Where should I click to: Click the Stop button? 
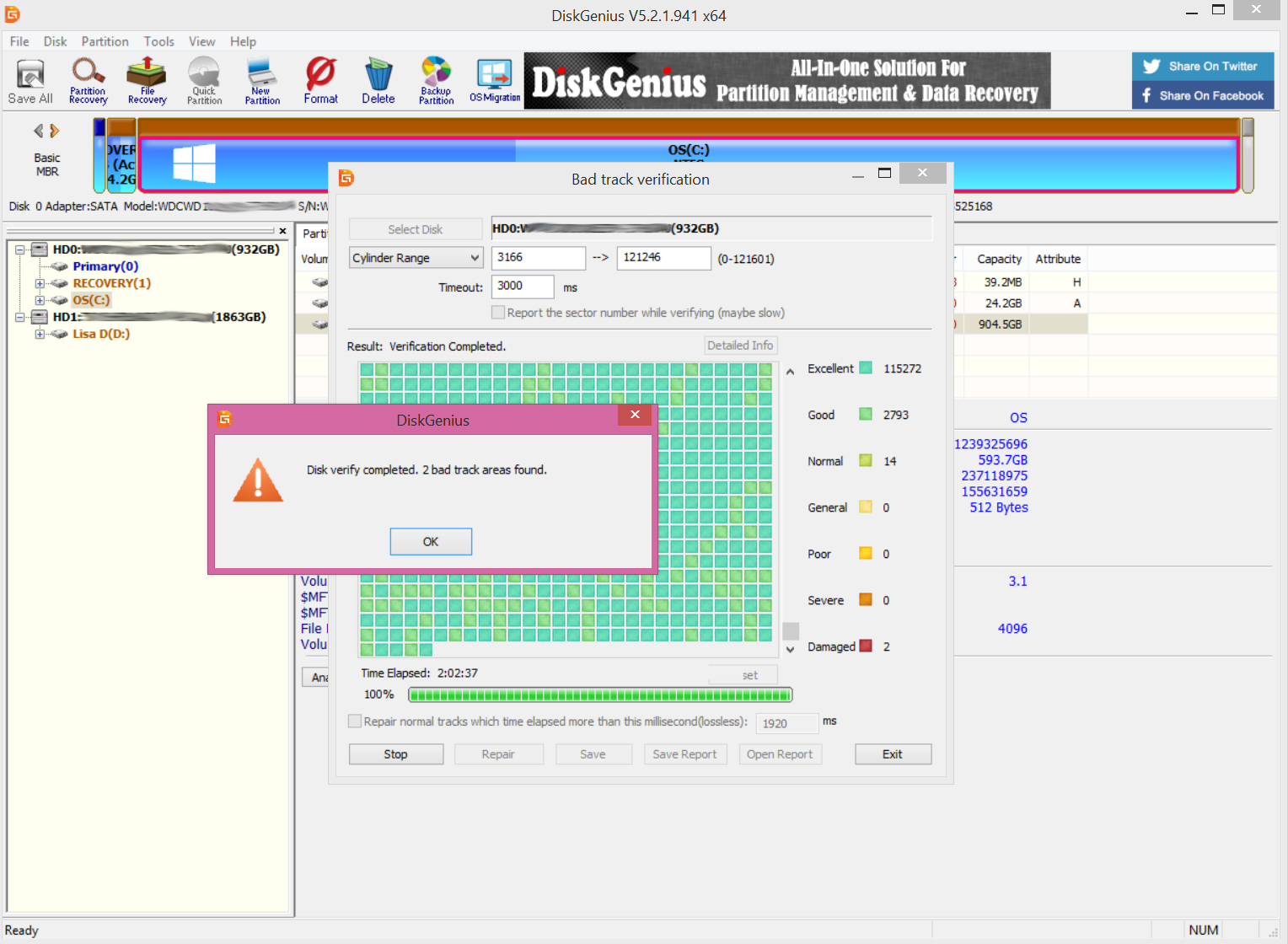click(396, 754)
